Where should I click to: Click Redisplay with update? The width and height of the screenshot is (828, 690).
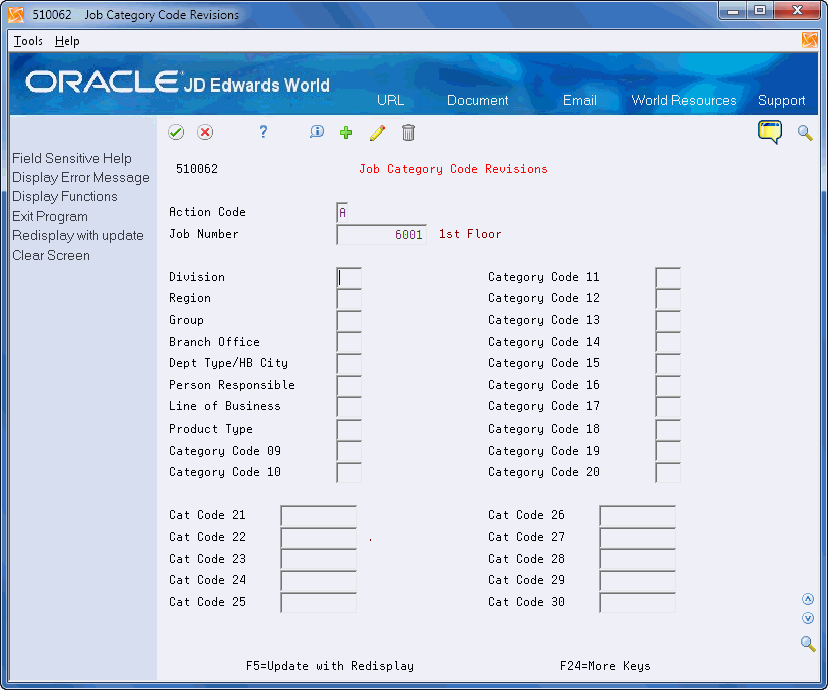78,235
